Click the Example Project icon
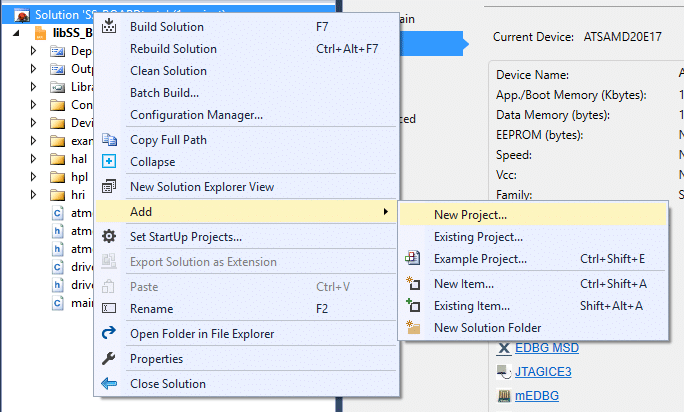This screenshot has height=412, width=684. point(413,258)
